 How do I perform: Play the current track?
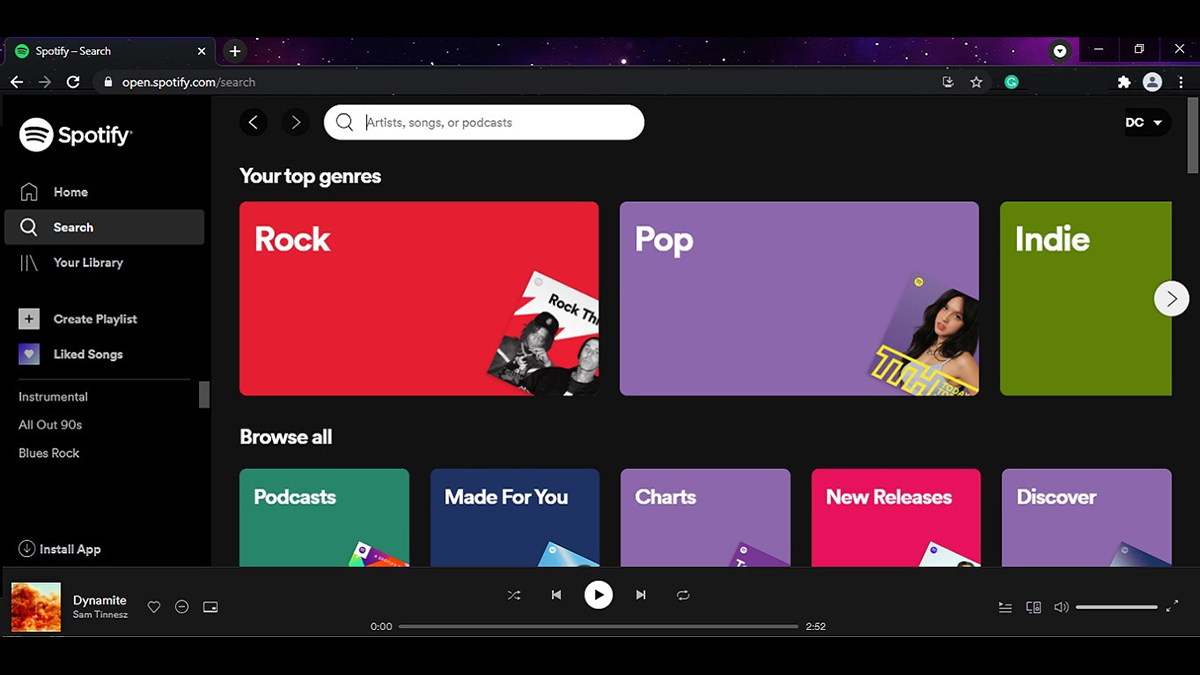tap(598, 595)
